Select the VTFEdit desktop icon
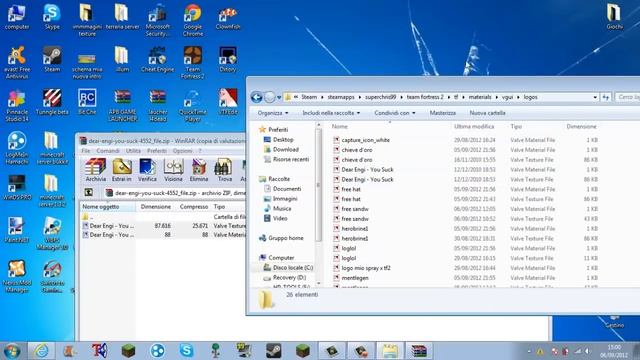640x360 pixels. pyautogui.click(x=228, y=102)
